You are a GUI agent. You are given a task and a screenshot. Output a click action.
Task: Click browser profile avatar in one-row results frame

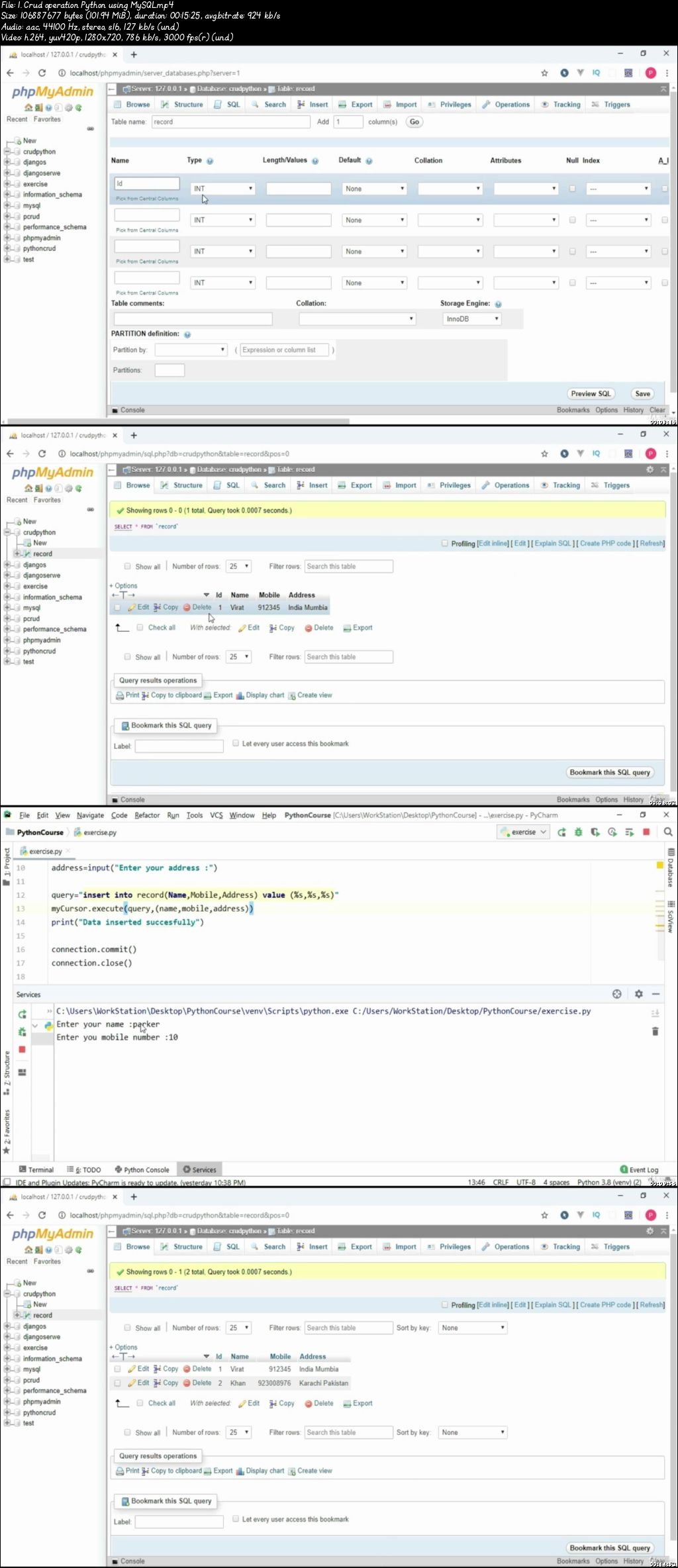[650, 454]
